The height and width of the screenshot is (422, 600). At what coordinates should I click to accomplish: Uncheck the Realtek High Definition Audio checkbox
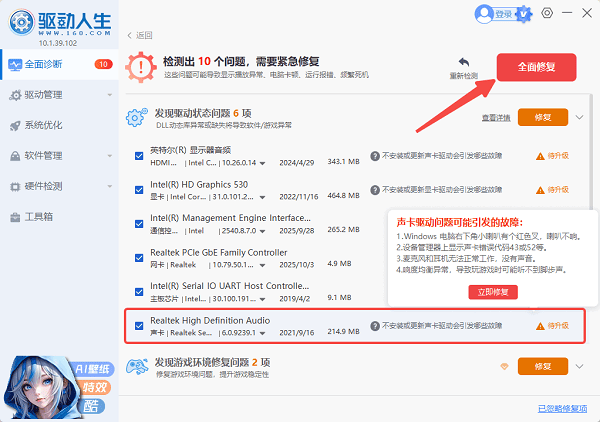click(x=139, y=325)
